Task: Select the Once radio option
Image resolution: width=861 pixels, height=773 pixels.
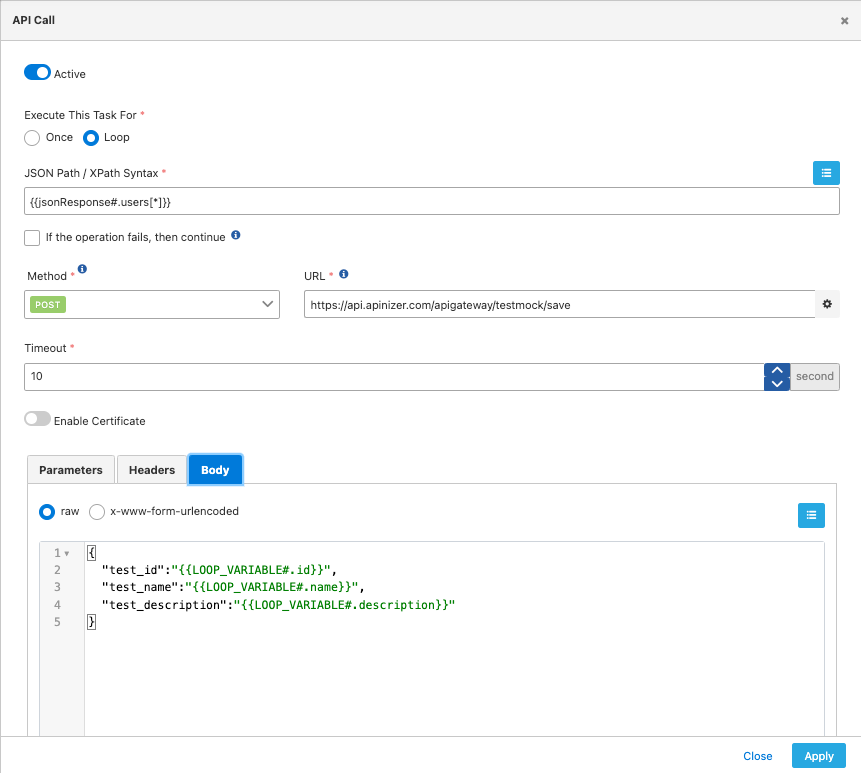Action: 32,137
